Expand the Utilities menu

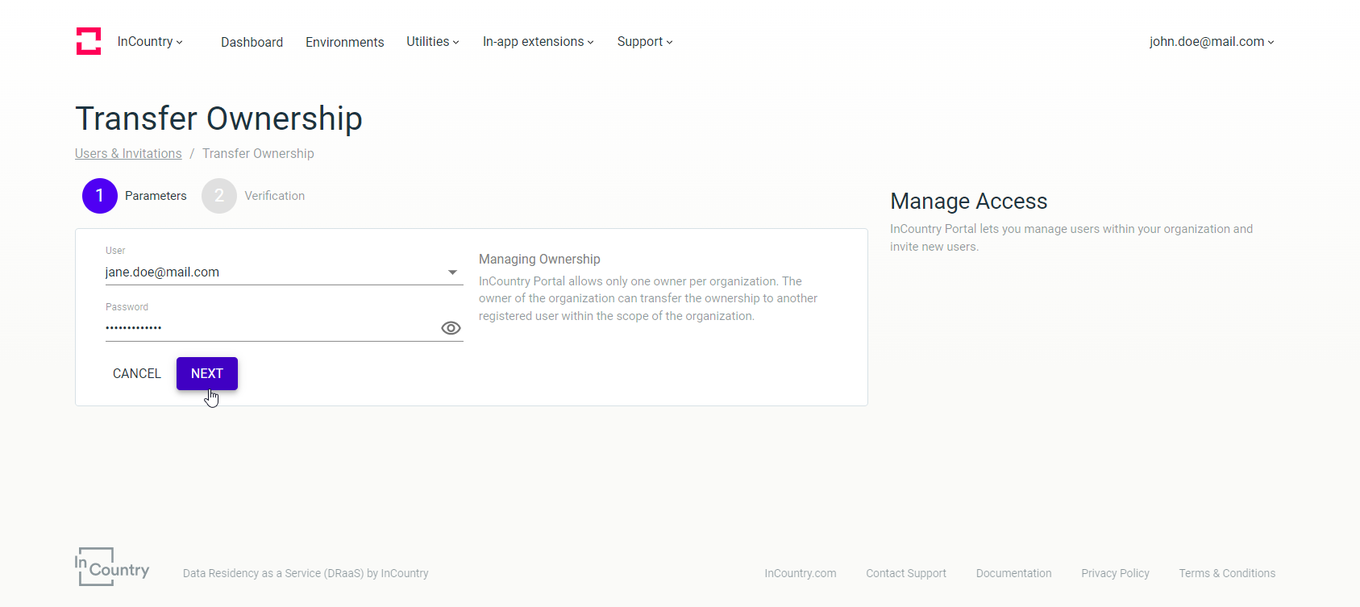(432, 41)
